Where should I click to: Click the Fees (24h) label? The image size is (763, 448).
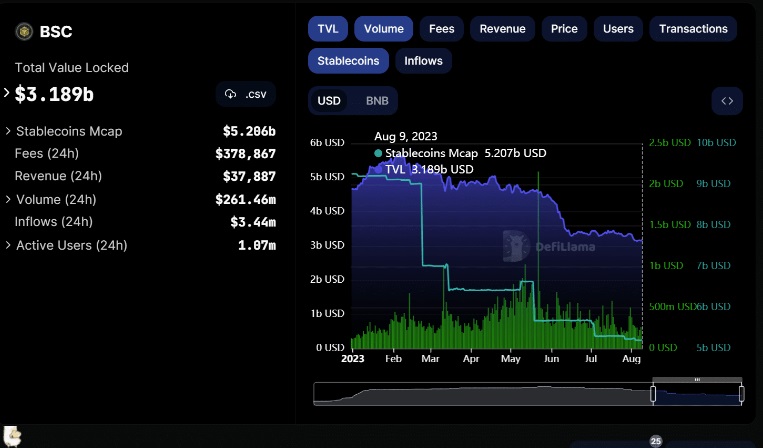47,153
